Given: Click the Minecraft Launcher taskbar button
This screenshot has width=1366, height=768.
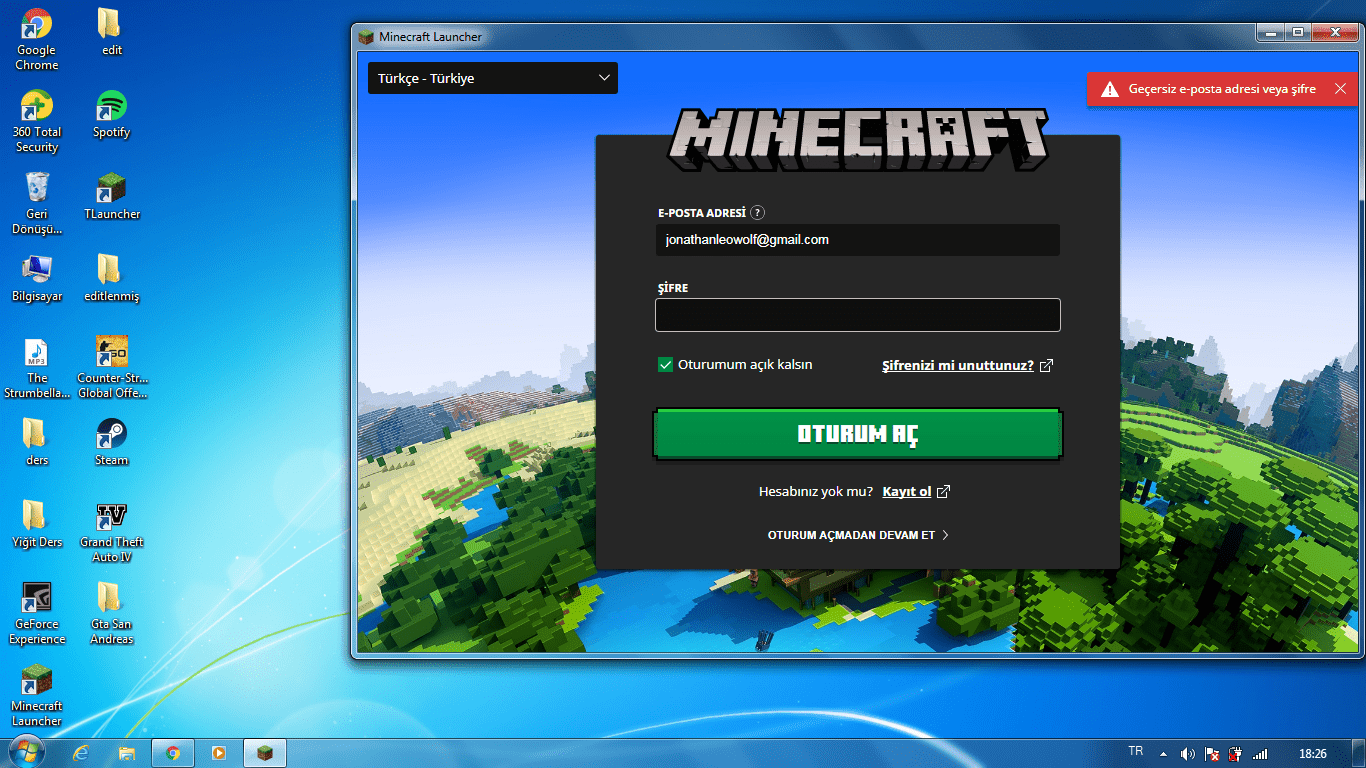Looking at the screenshot, I should (x=265, y=753).
